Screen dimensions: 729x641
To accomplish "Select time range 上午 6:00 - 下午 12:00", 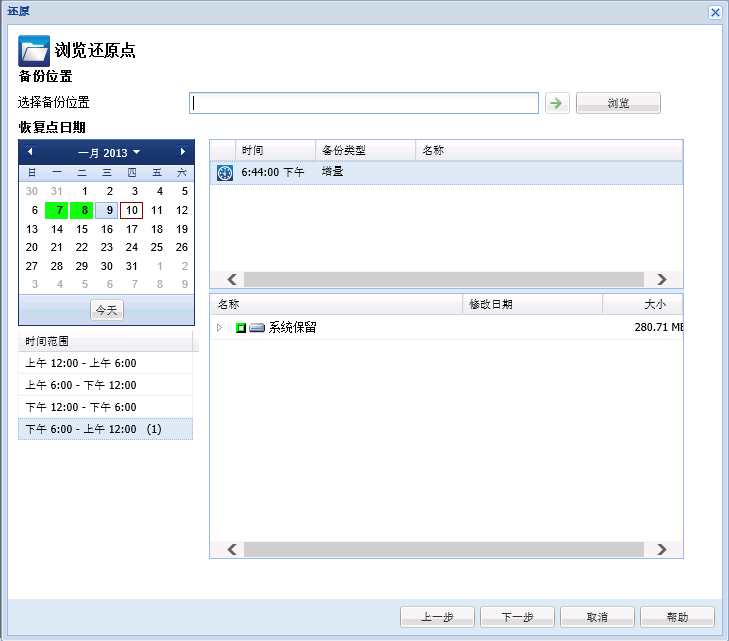I will pyautogui.click(x=106, y=385).
